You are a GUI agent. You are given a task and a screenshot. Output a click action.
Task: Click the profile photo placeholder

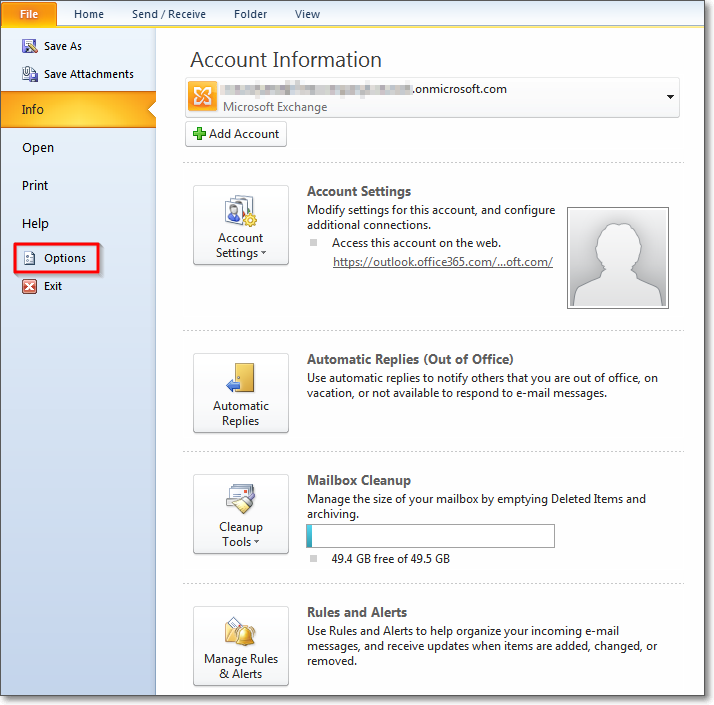[618, 258]
